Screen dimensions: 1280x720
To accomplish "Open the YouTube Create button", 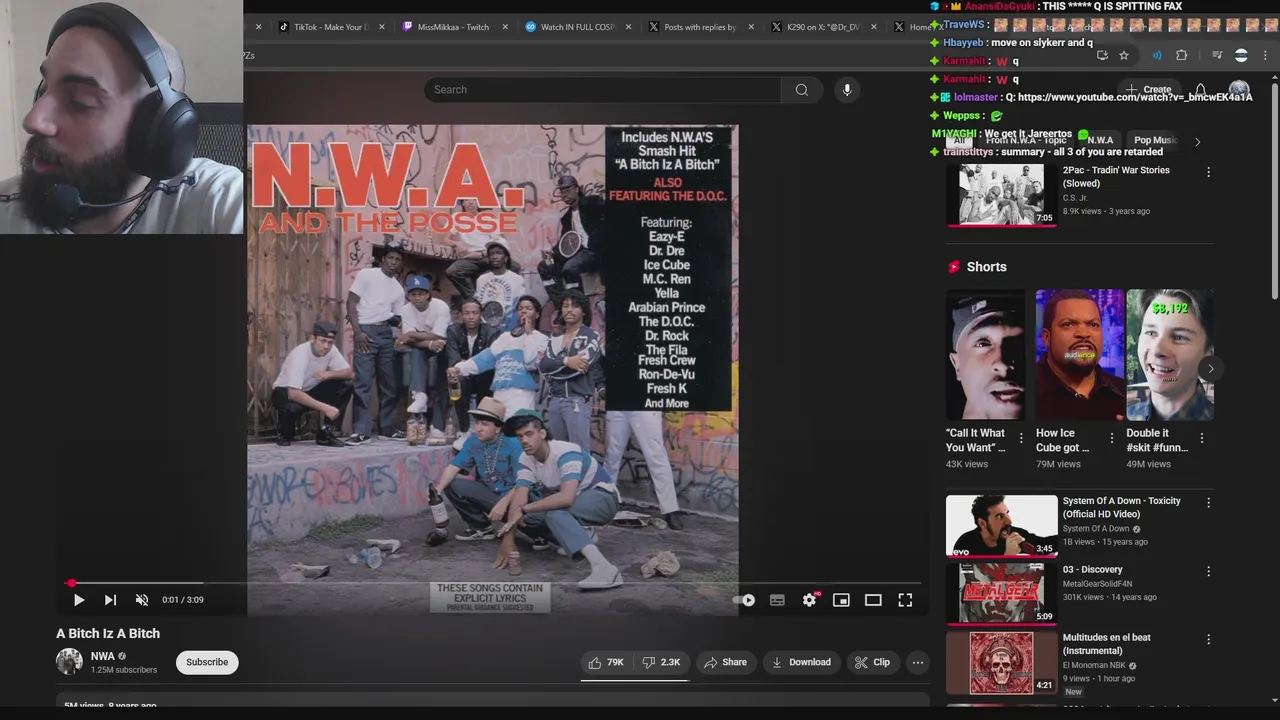I will (1149, 90).
